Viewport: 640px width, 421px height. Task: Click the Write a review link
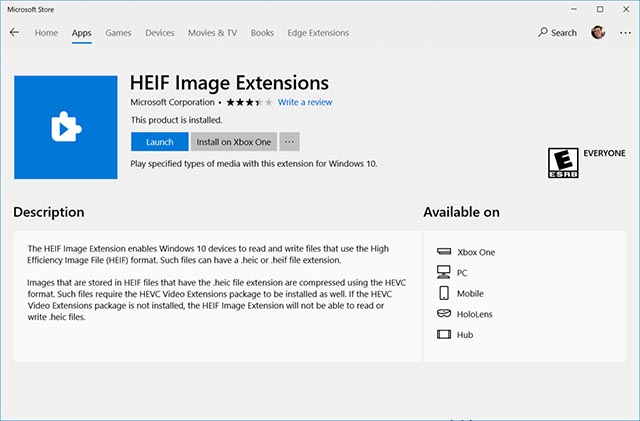point(305,102)
